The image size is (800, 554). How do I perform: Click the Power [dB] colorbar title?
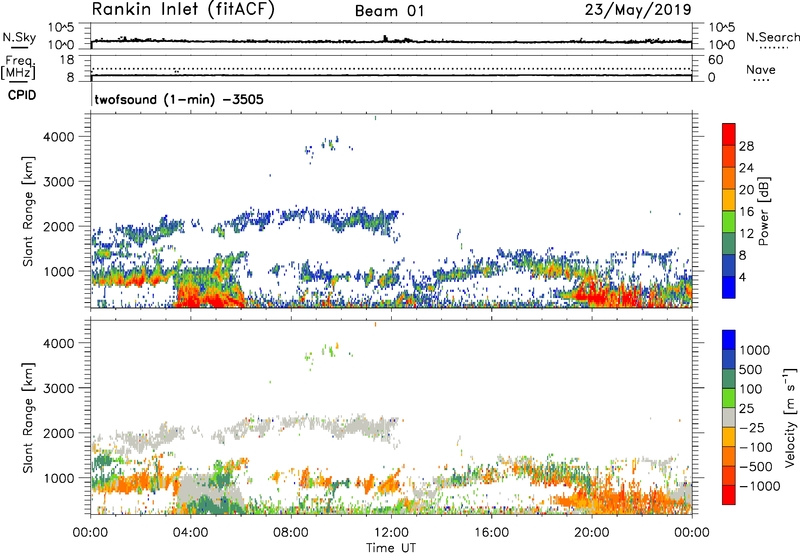764,211
